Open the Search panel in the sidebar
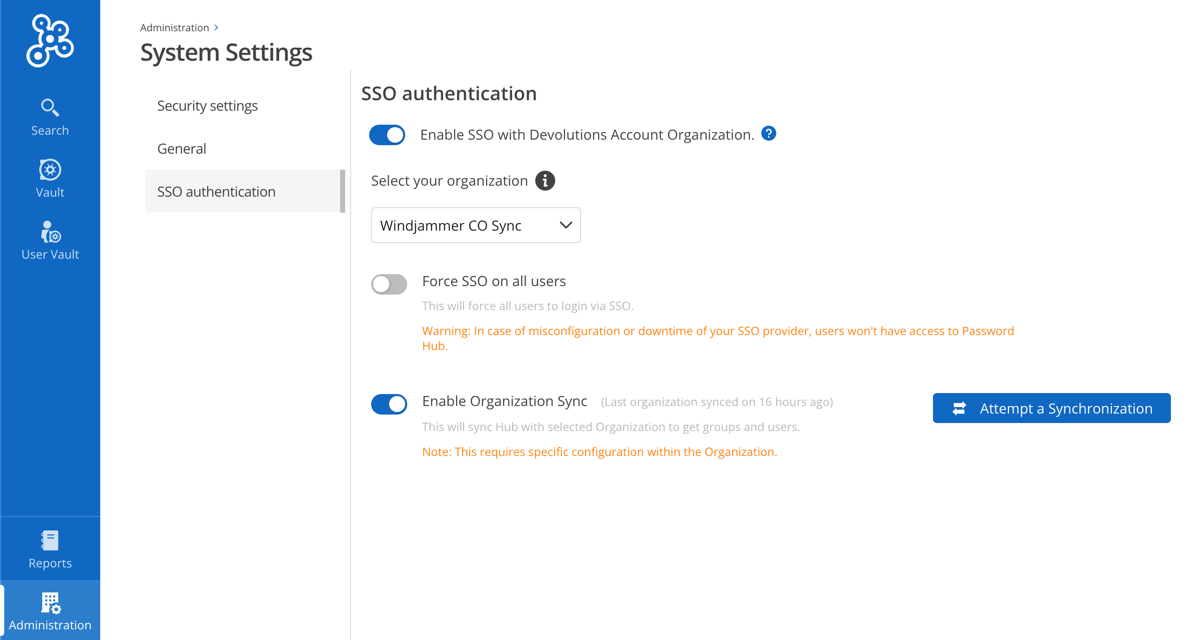1204x640 pixels. coord(49,115)
